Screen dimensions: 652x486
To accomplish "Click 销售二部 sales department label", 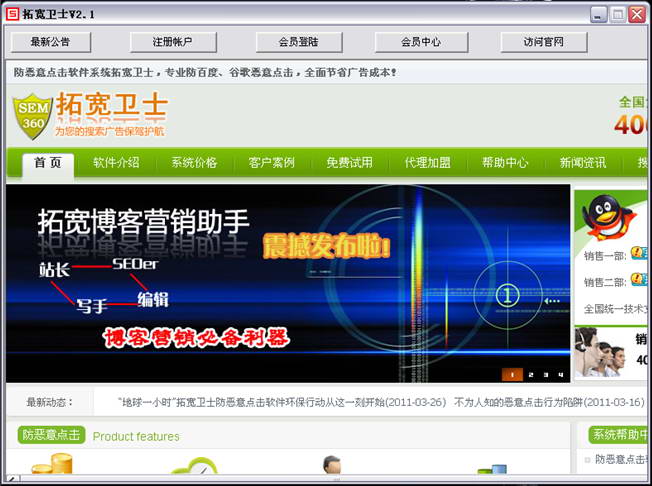I will [605, 282].
